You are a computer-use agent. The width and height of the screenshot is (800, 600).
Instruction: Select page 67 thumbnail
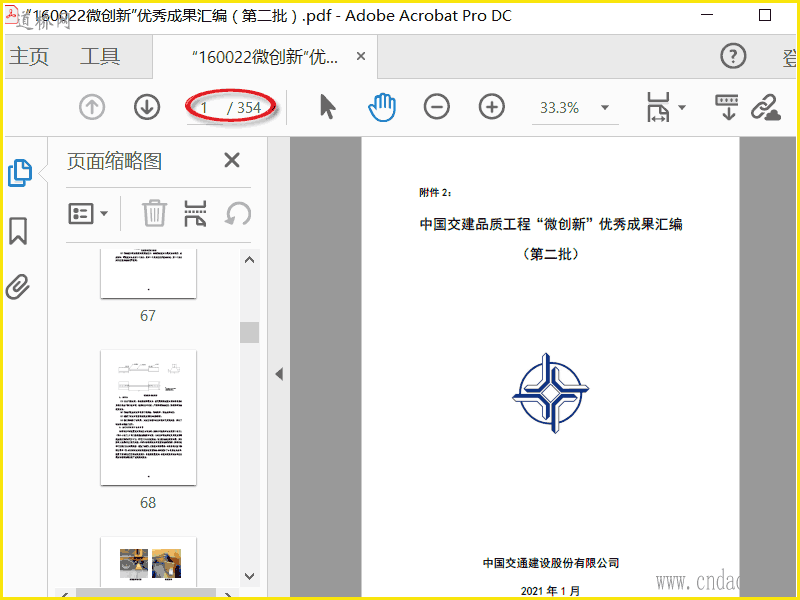(148, 273)
